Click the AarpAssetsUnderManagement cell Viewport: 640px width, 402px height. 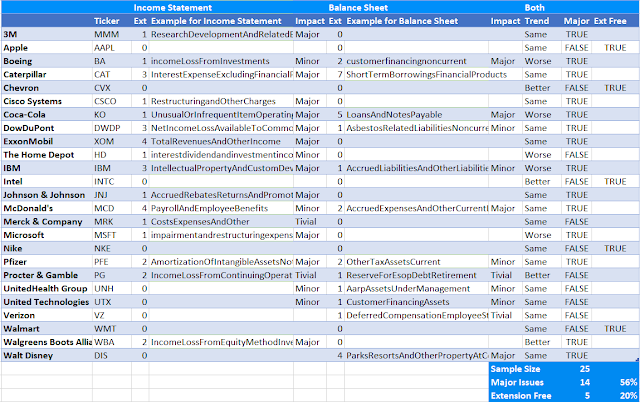(416, 289)
